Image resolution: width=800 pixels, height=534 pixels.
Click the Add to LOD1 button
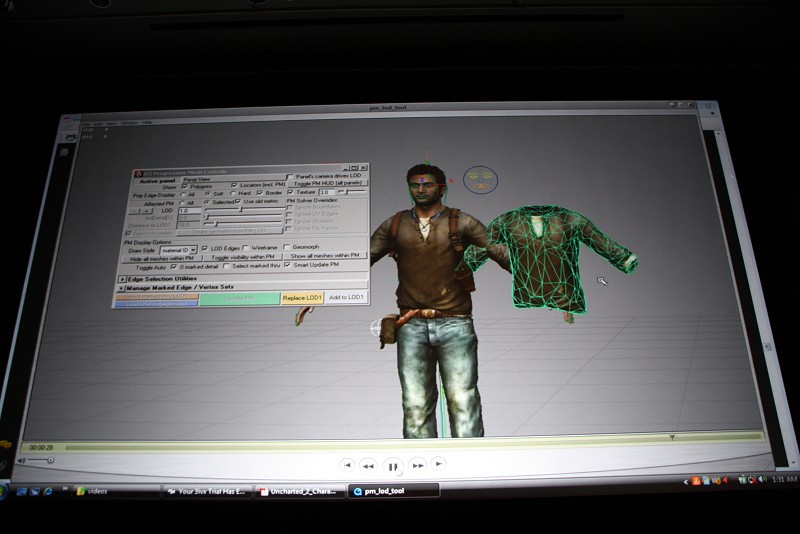(x=346, y=297)
